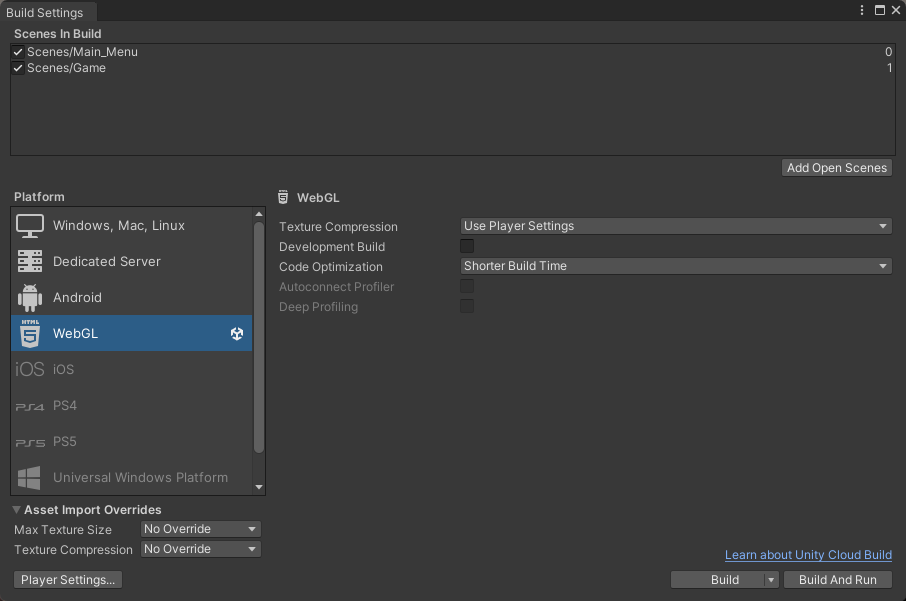
Task: Click the WebGL HTML5 icon in platform list
Action: (30, 334)
